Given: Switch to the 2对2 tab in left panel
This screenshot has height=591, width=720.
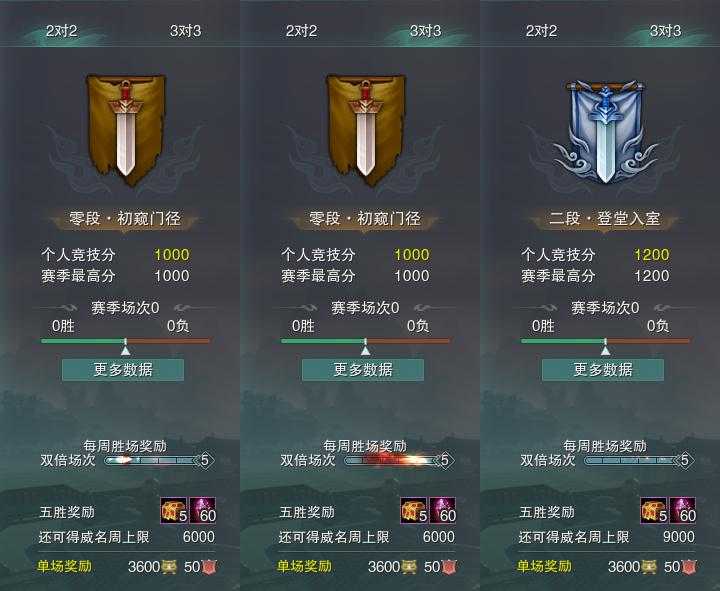Looking at the screenshot, I should click(x=62, y=31).
